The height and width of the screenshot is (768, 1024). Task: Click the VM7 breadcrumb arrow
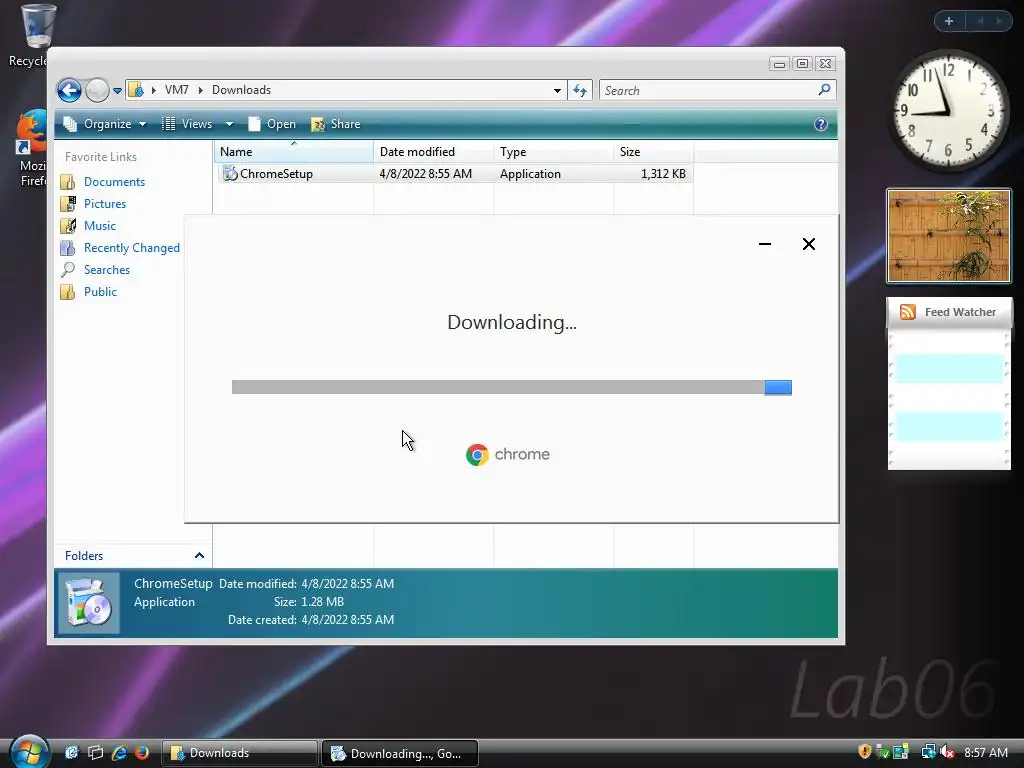(153, 90)
